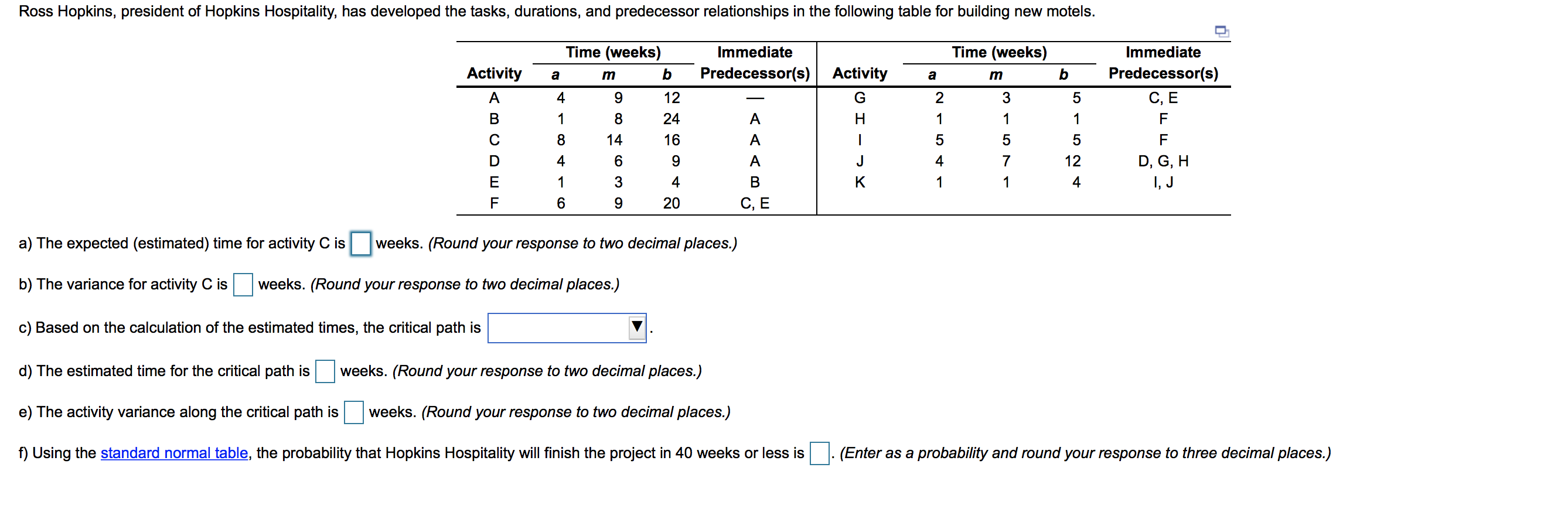Select the D, G, H predecessor cell
Image resolution: width=1568 pixels, height=505 pixels.
(1163, 161)
